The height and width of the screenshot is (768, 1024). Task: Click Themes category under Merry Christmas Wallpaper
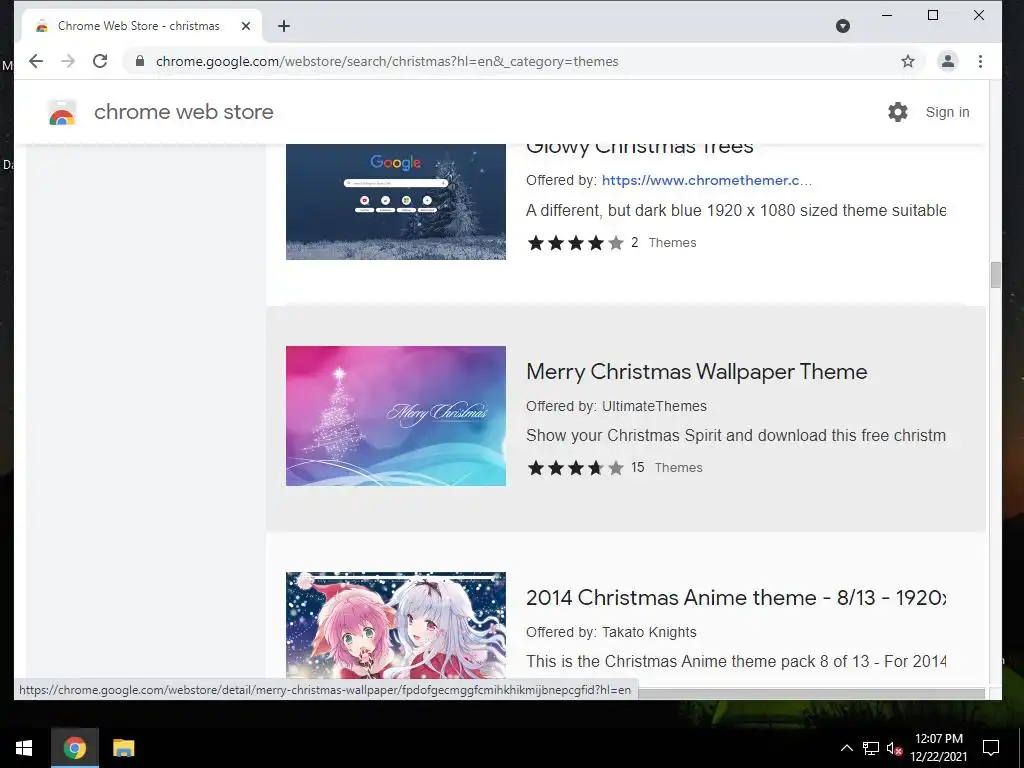tap(679, 468)
